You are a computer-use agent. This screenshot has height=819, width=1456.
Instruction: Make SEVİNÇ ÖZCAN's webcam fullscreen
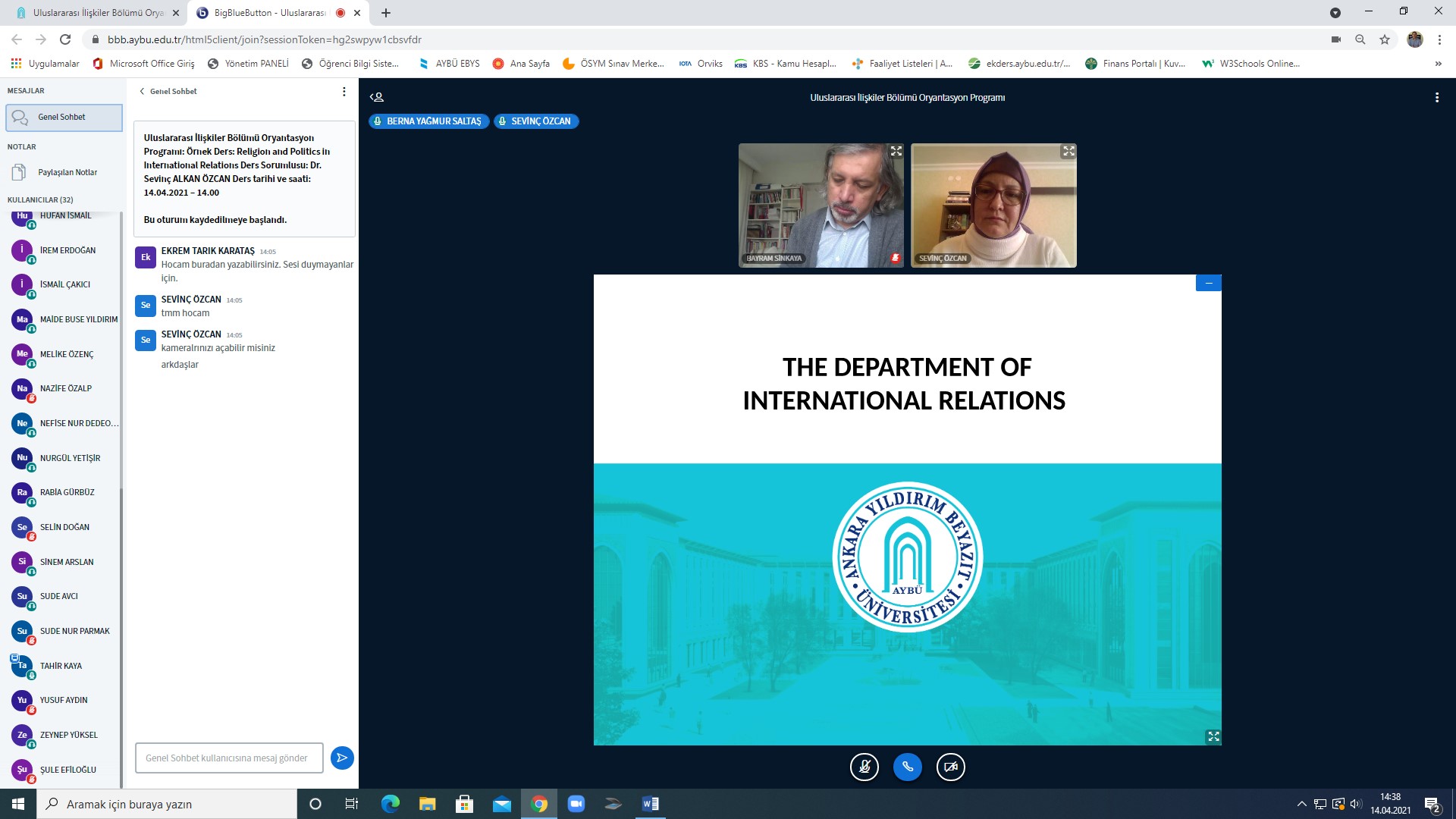tap(1068, 152)
